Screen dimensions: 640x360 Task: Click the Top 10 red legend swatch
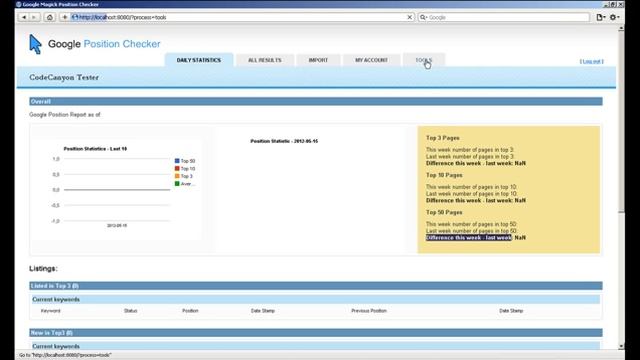point(177,168)
